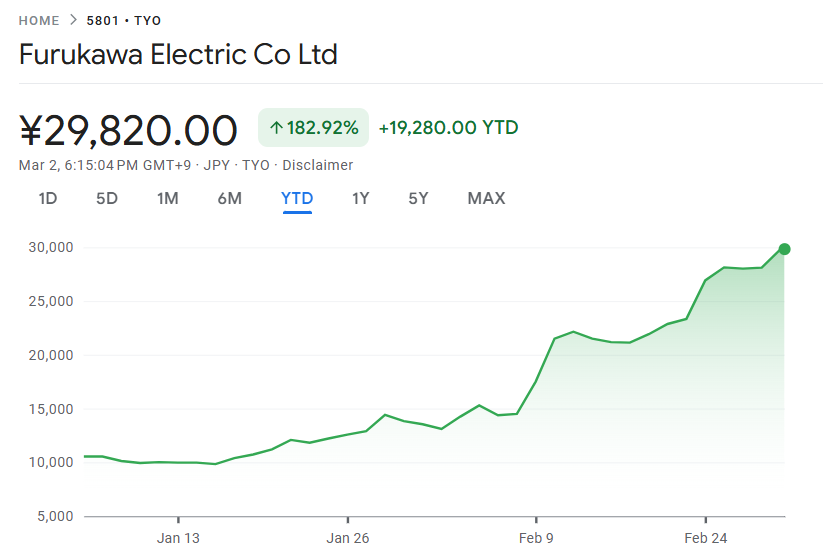This screenshot has height=553, width=823.
Task: Click the +19,280.00 YTD change text
Action: click(448, 128)
